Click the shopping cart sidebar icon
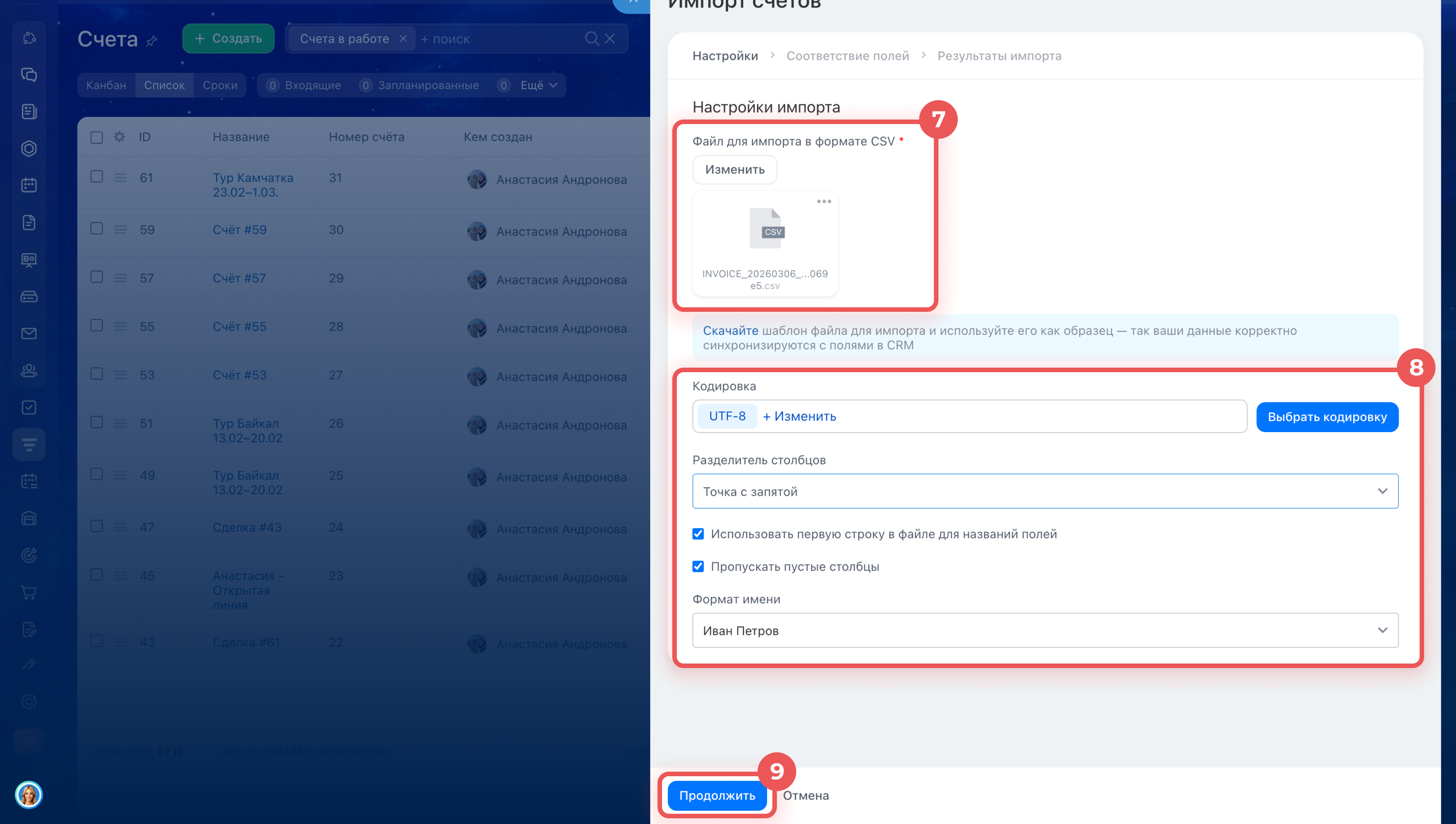 pos(29,593)
